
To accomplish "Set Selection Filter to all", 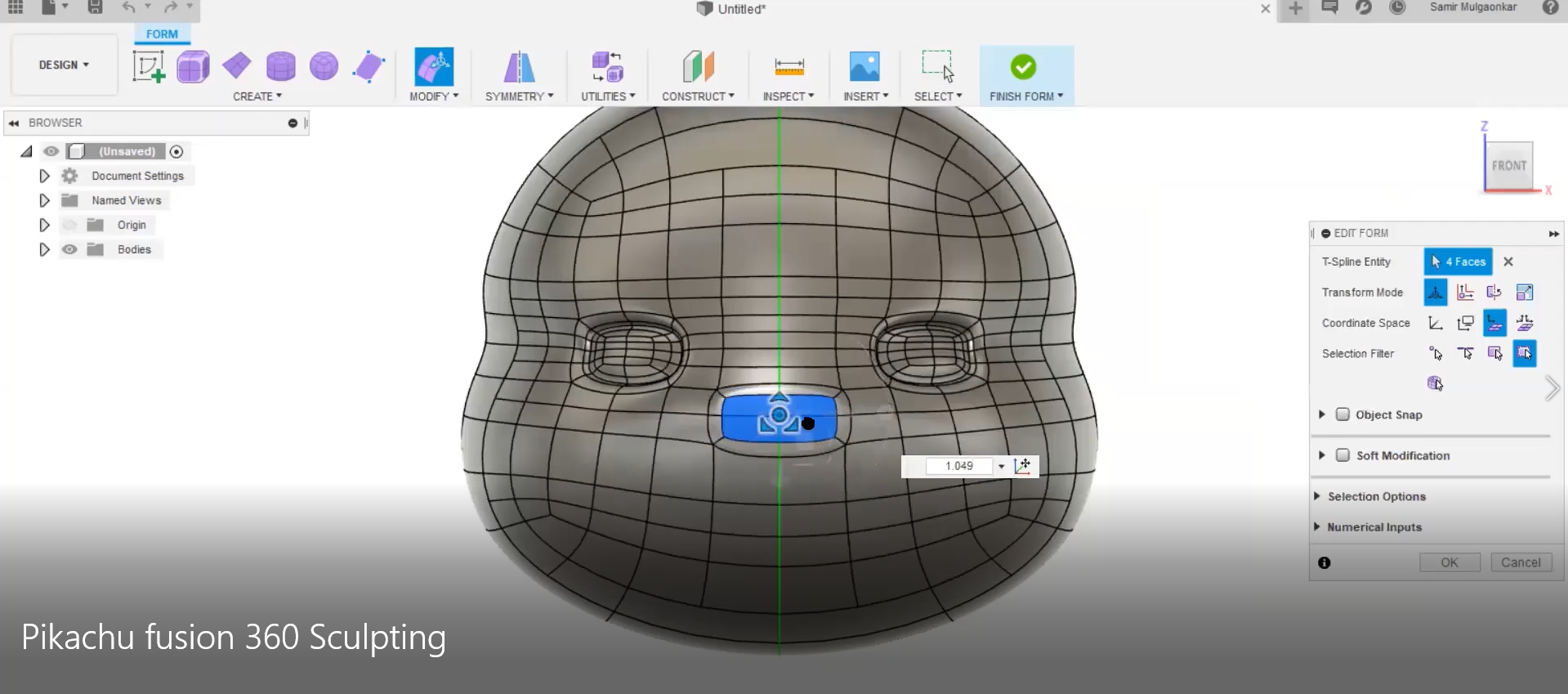I will coord(1525,353).
